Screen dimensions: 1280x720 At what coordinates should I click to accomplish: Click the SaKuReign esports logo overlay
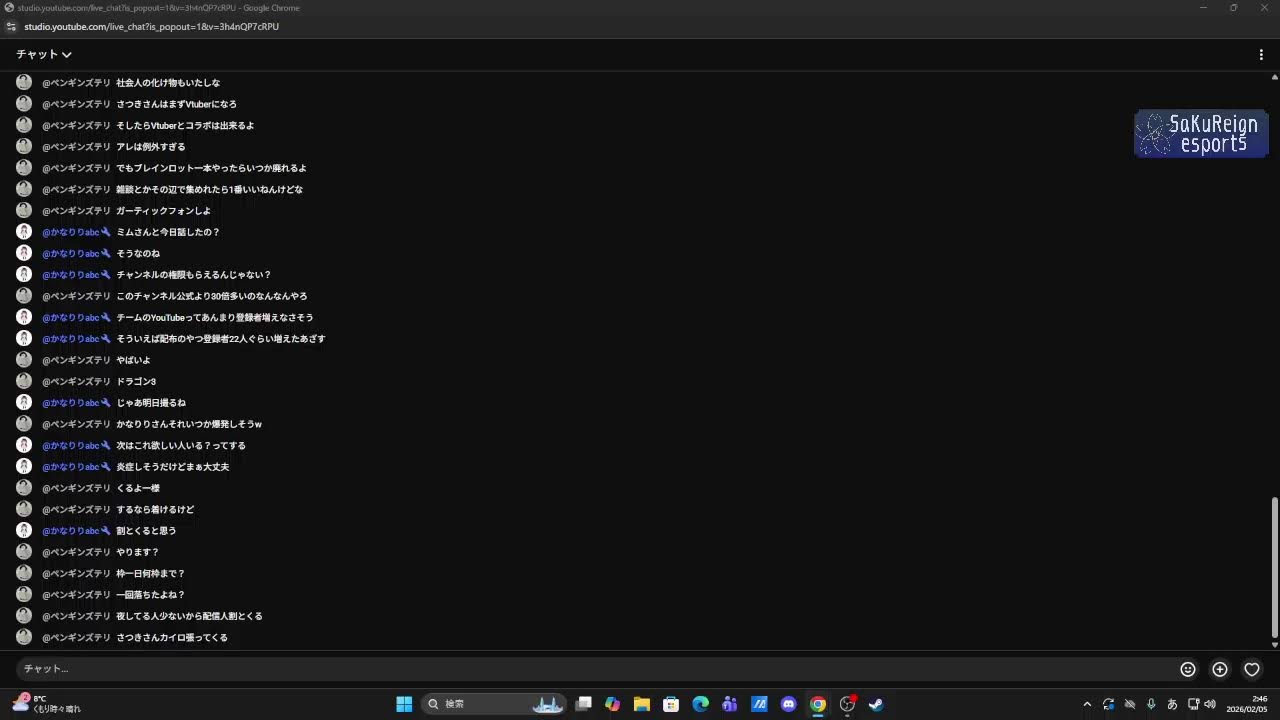coord(1201,134)
